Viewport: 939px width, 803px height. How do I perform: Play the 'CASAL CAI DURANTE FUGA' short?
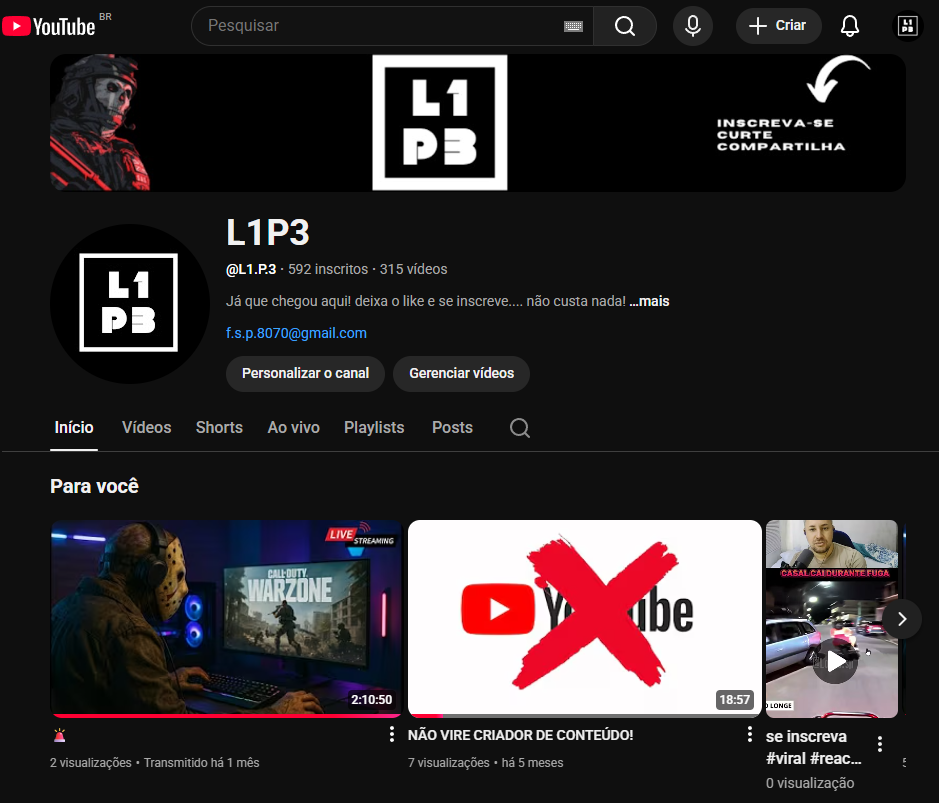pos(832,619)
